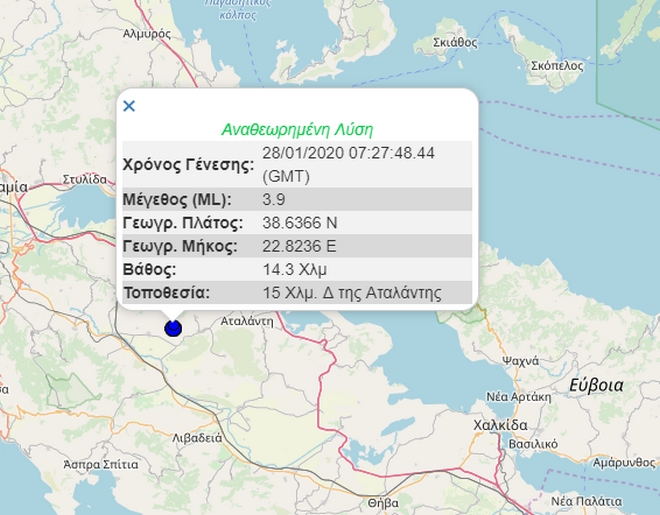
Task: Click the Σκιάθος island label
Action: coord(456,42)
